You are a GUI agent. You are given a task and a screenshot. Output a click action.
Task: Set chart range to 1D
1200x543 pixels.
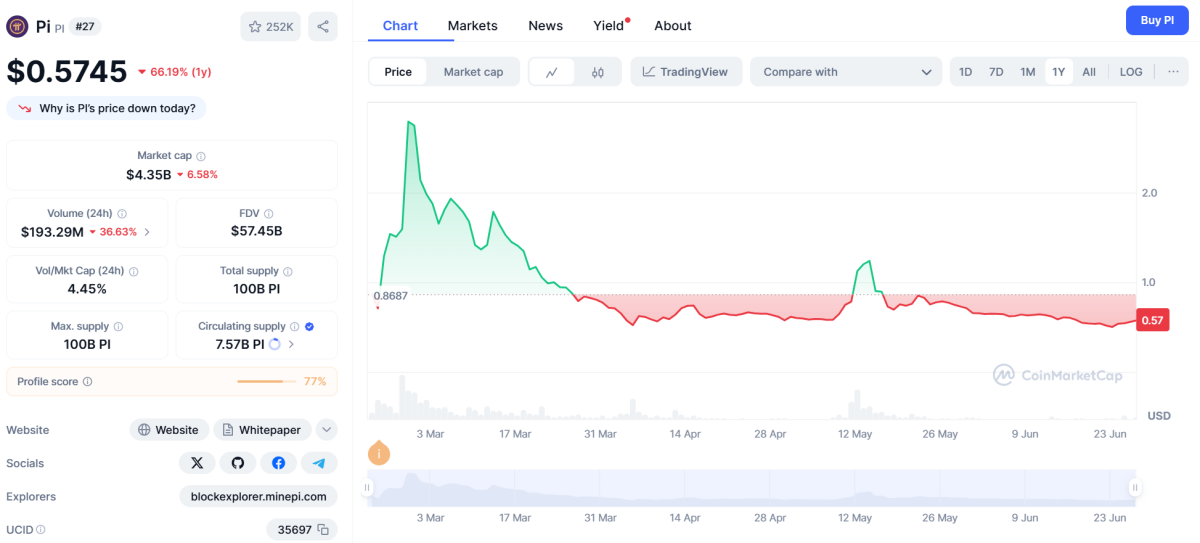tap(965, 72)
